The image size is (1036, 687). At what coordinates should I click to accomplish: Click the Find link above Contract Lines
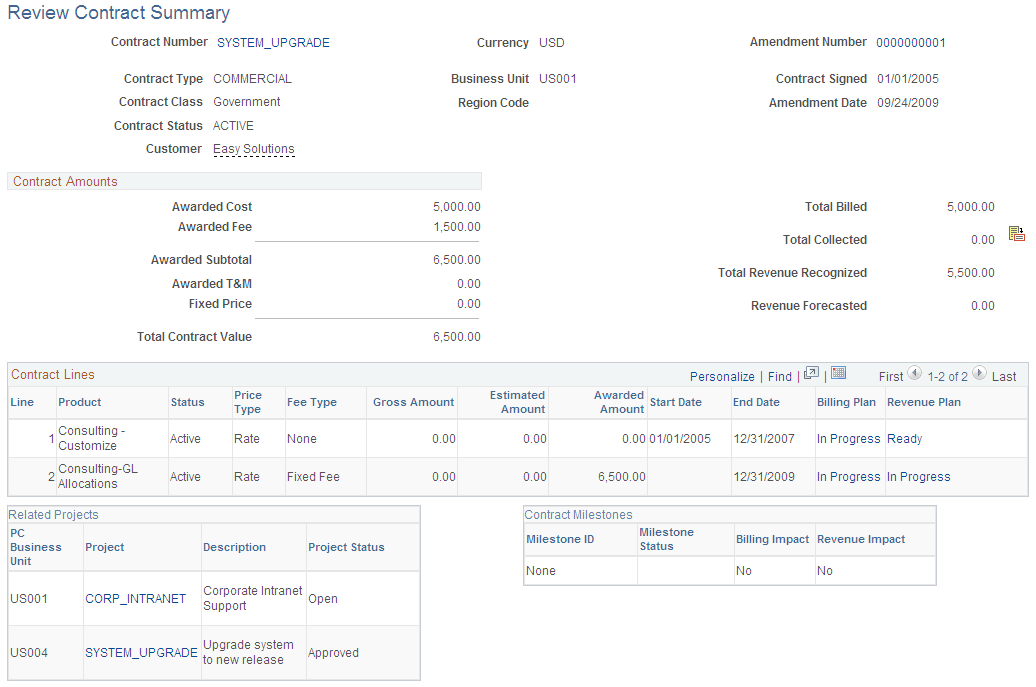tap(779, 377)
